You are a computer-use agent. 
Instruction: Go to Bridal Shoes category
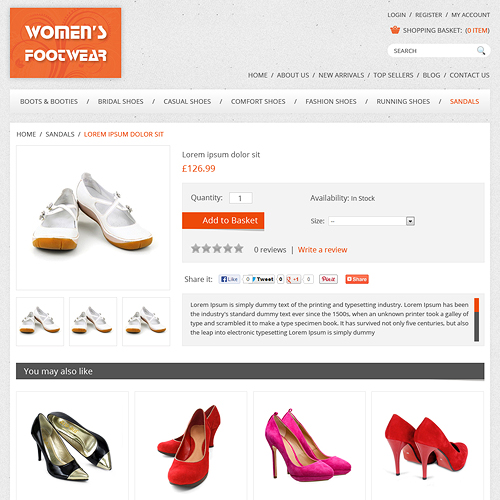click(120, 101)
